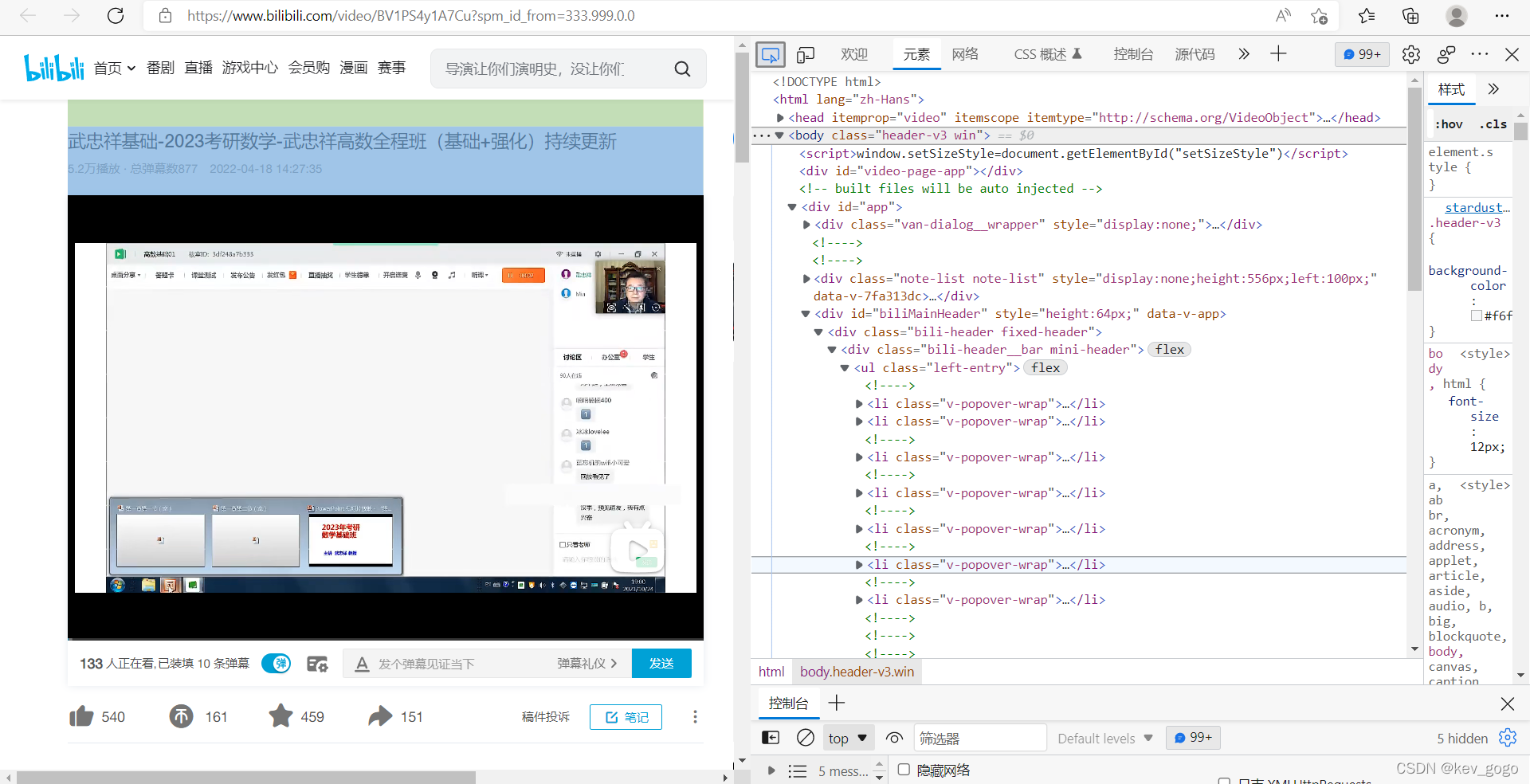Click the browser back arrow
1530x784 pixels.
pyautogui.click(x=28, y=16)
